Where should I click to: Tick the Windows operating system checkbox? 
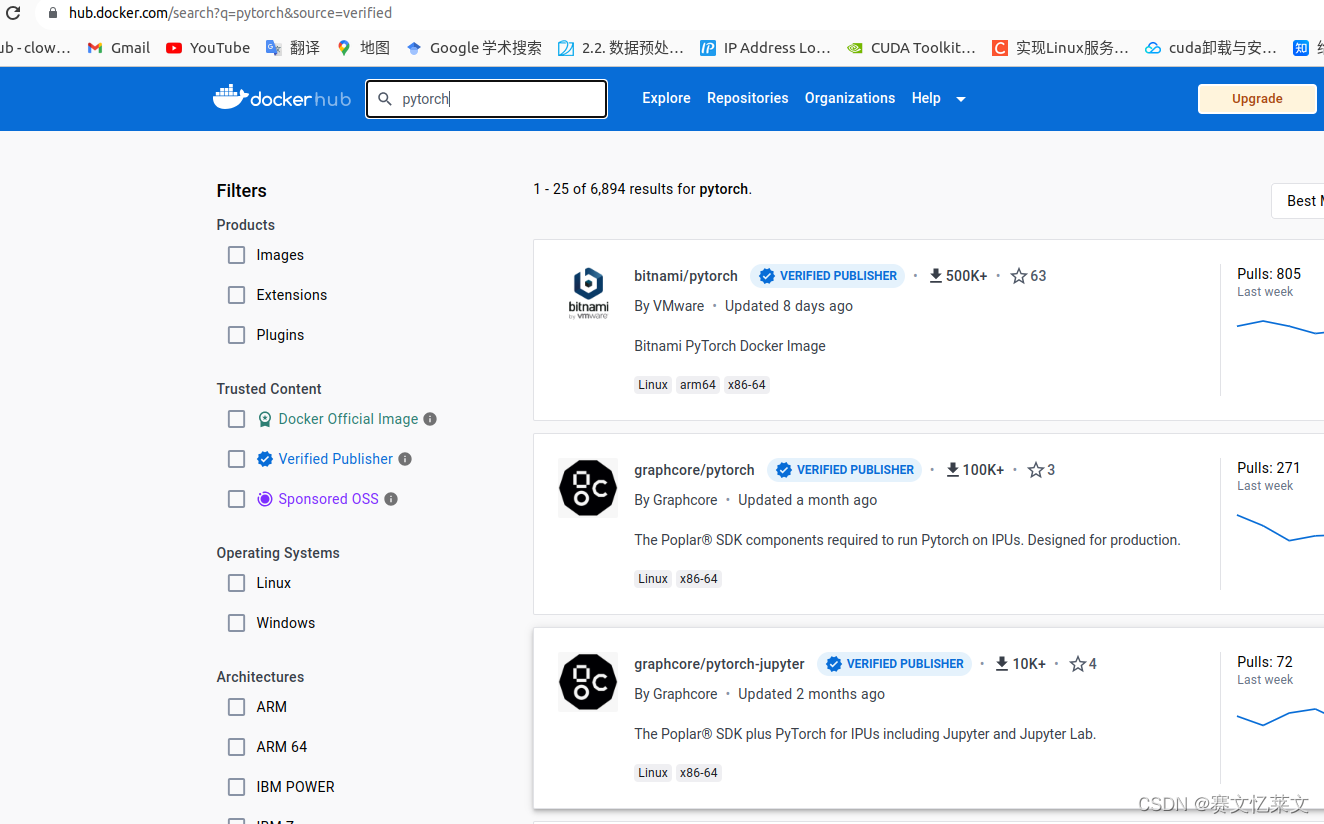[236, 623]
